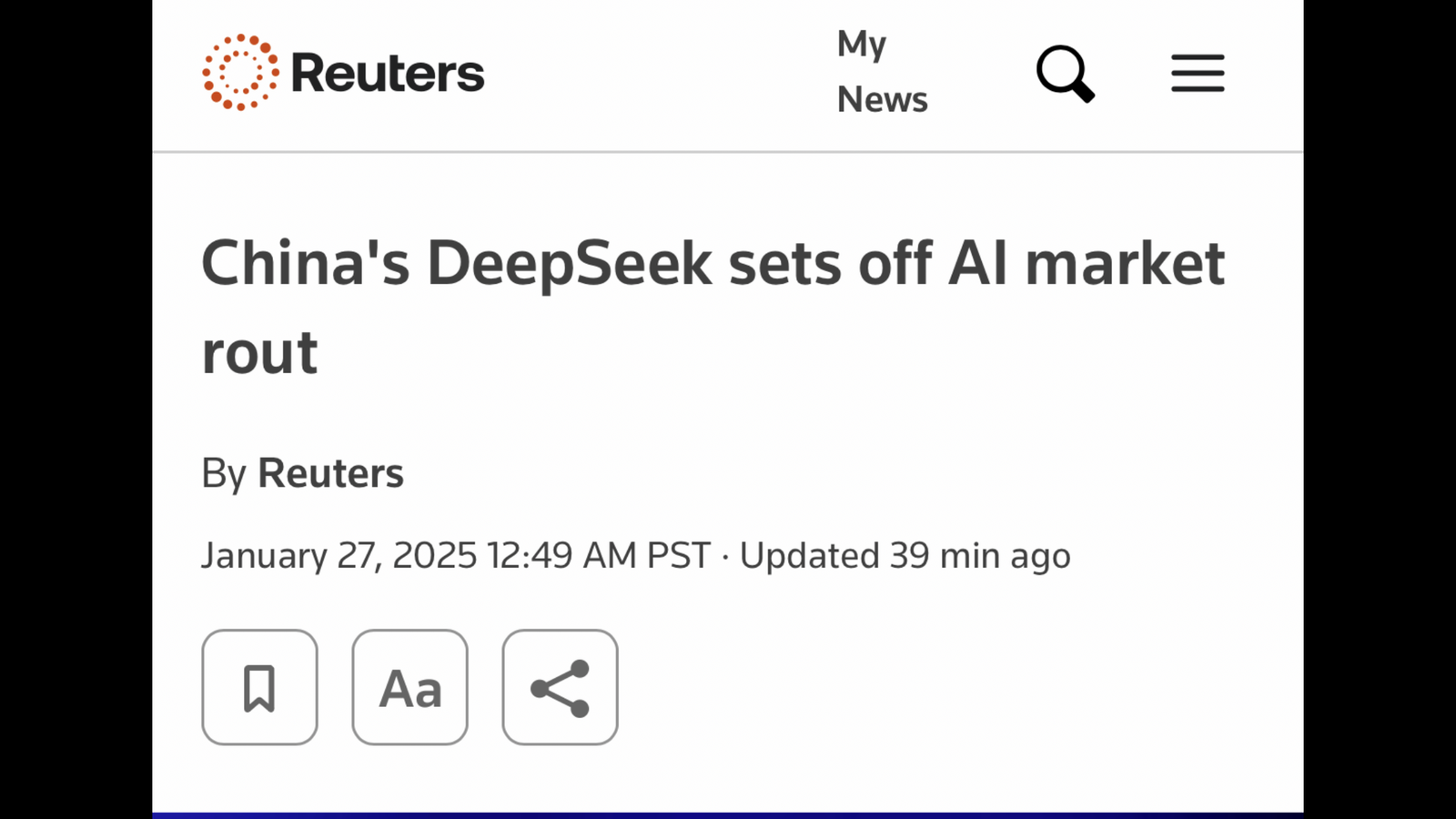Click the header divider line under the logo

point(728,151)
